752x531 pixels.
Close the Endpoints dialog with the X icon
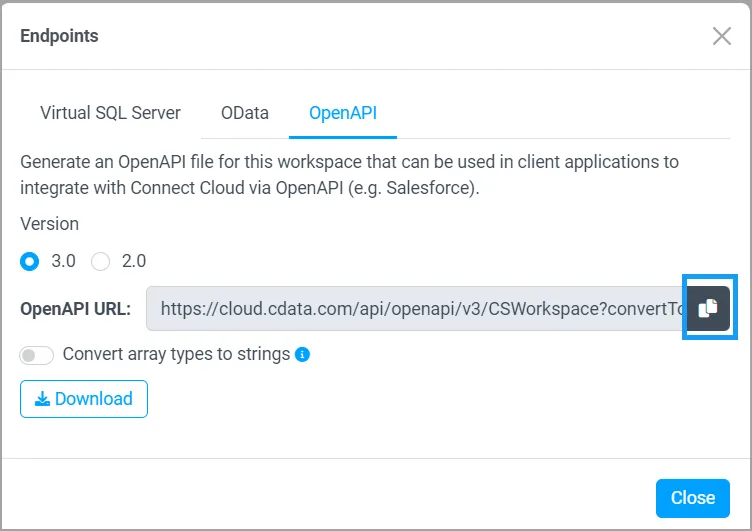click(x=721, y=36)
